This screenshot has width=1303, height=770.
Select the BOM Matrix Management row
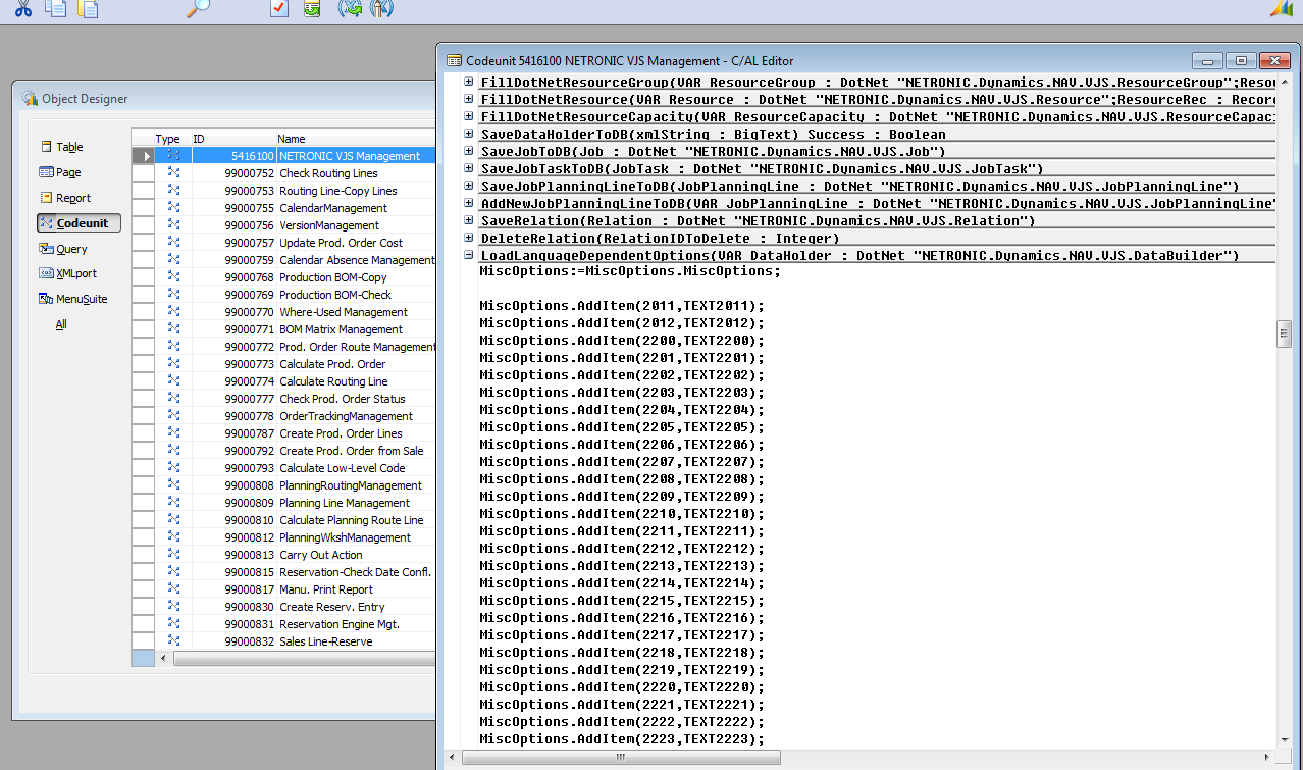coord(284,329)
